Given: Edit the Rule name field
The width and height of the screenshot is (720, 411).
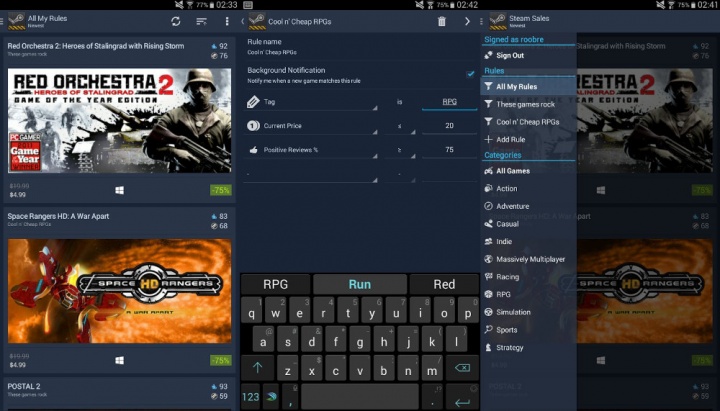Looking at the screenshot, I should tap(360, 46).
